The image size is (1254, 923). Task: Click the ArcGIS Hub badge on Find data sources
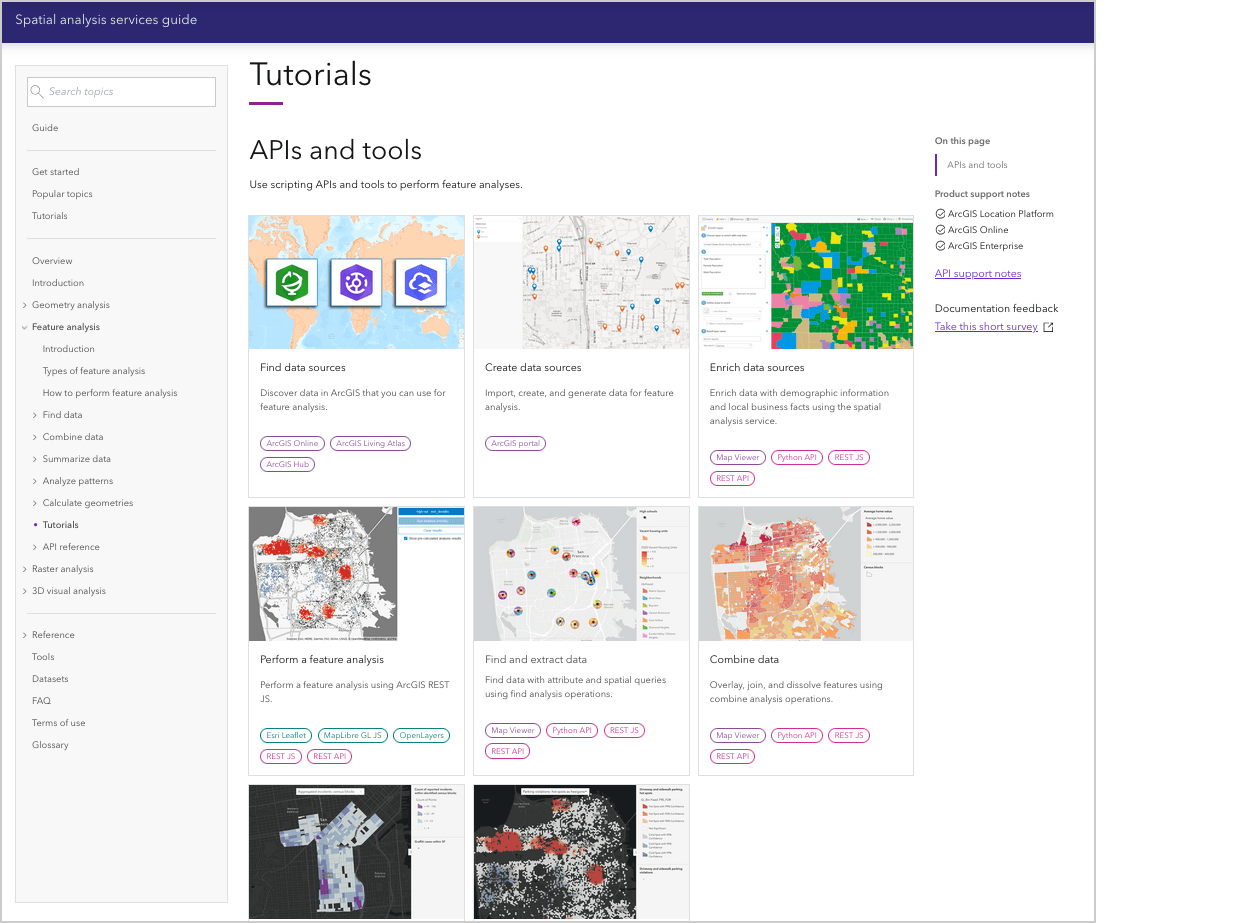287,463
